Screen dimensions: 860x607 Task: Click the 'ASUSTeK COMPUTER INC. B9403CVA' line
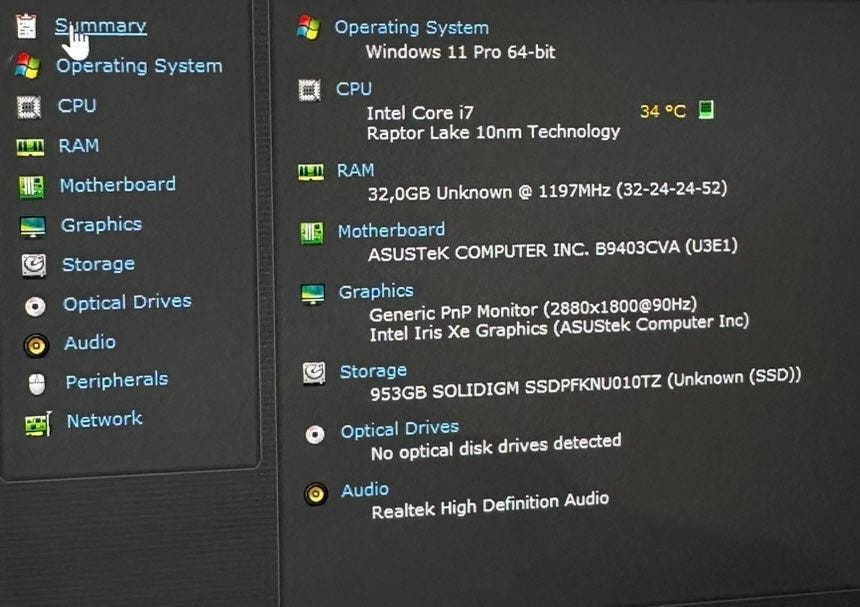pyautogui.click(x=553, y=250)
